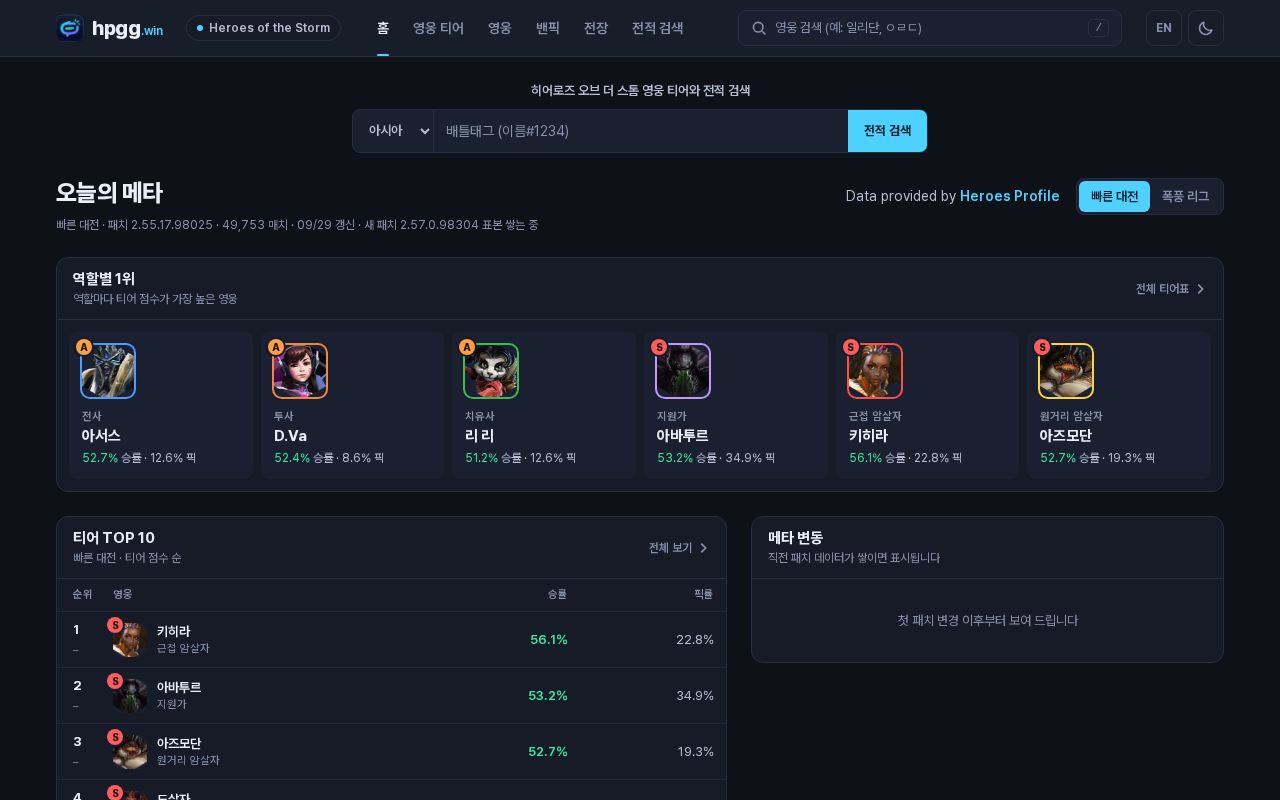Open the 전적 검색 navigation tab
The height and width of the screenshot is (800, 1280).
[658, 28]
